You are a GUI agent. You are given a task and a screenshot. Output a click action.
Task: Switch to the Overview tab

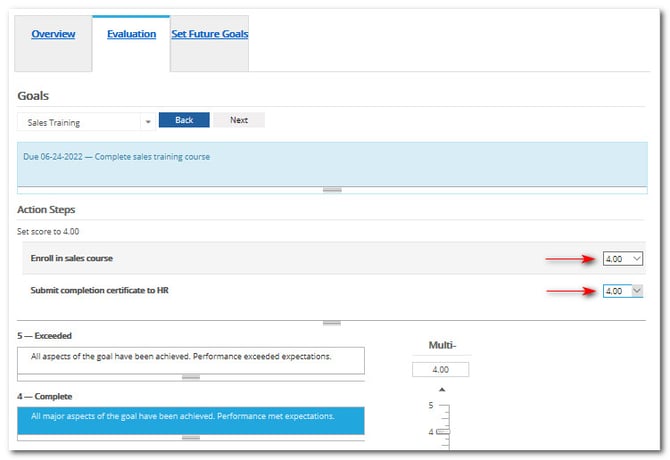point(53,34)
